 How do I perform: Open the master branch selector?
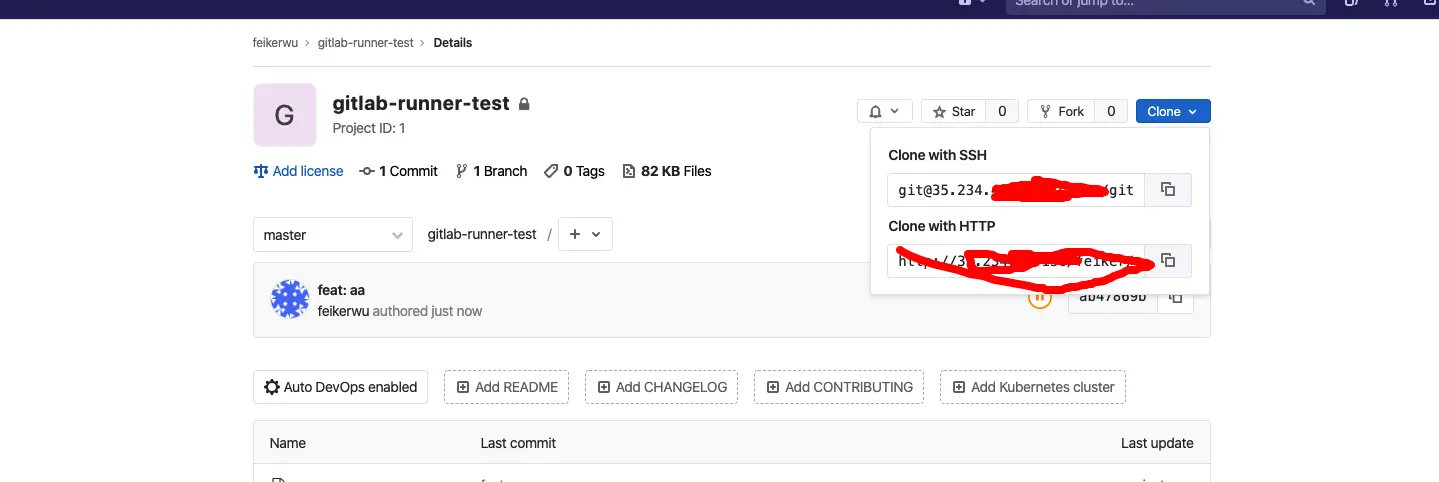pos(332,235)
